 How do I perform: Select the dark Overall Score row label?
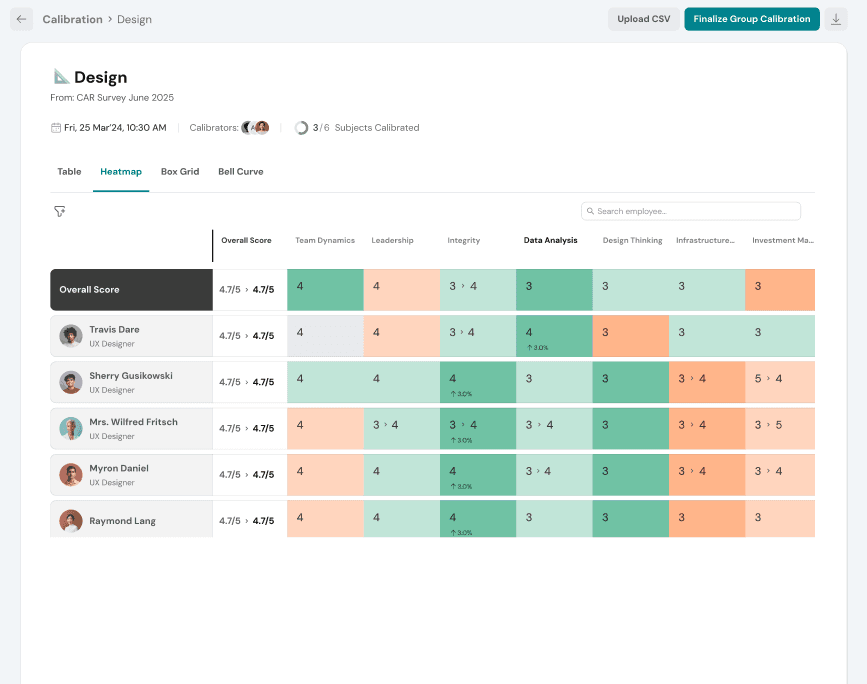tap(132, 290)
